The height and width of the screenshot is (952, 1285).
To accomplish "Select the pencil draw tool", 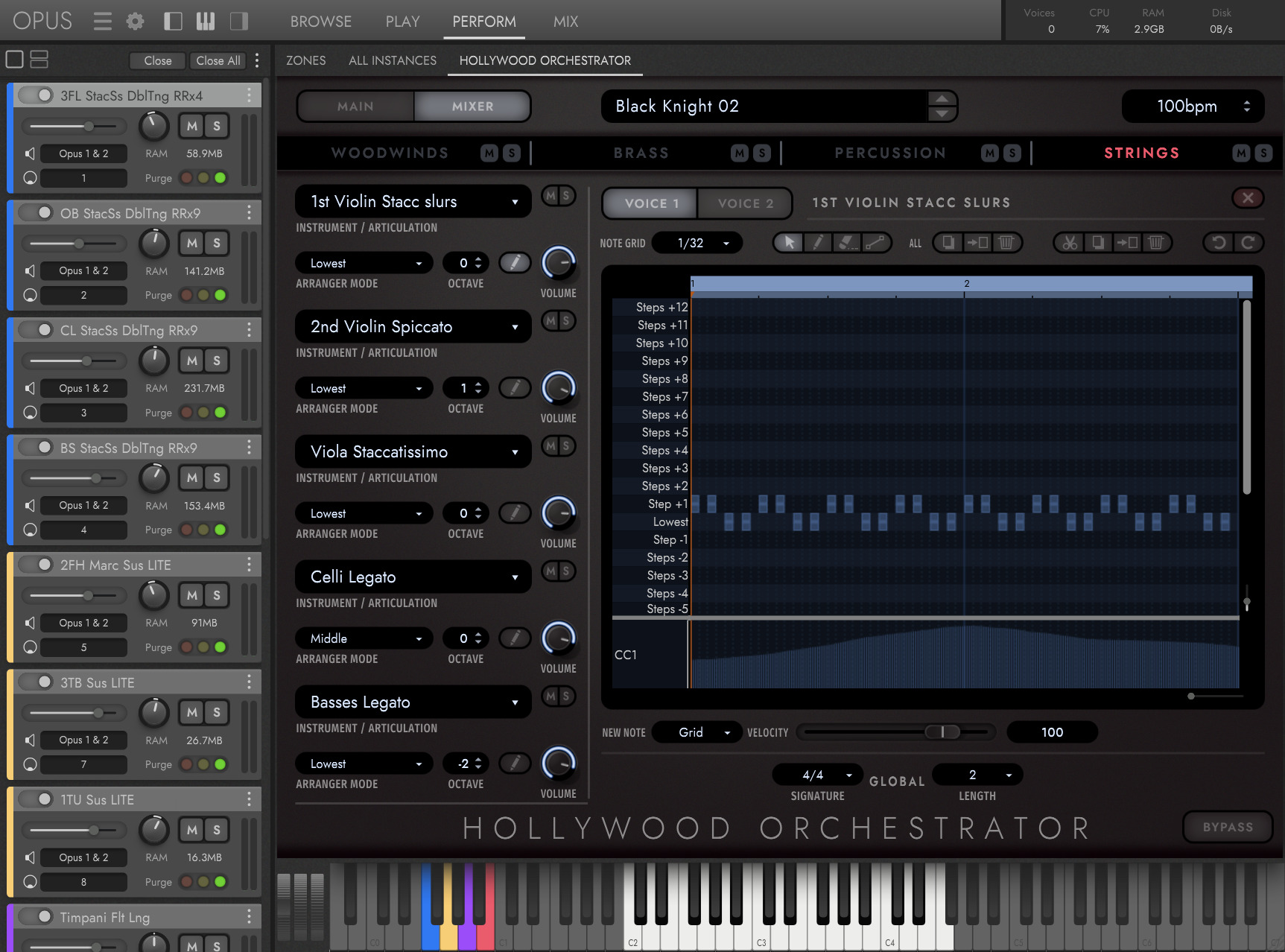I will point(818,242).
